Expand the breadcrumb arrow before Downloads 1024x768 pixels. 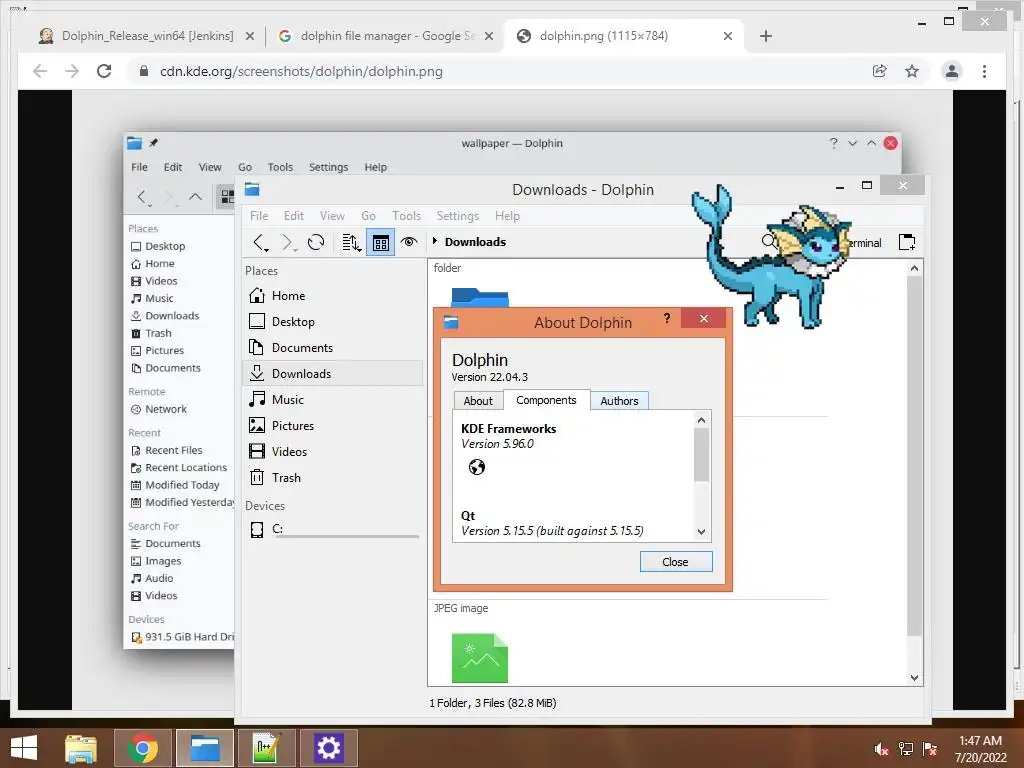pos(435,241)
